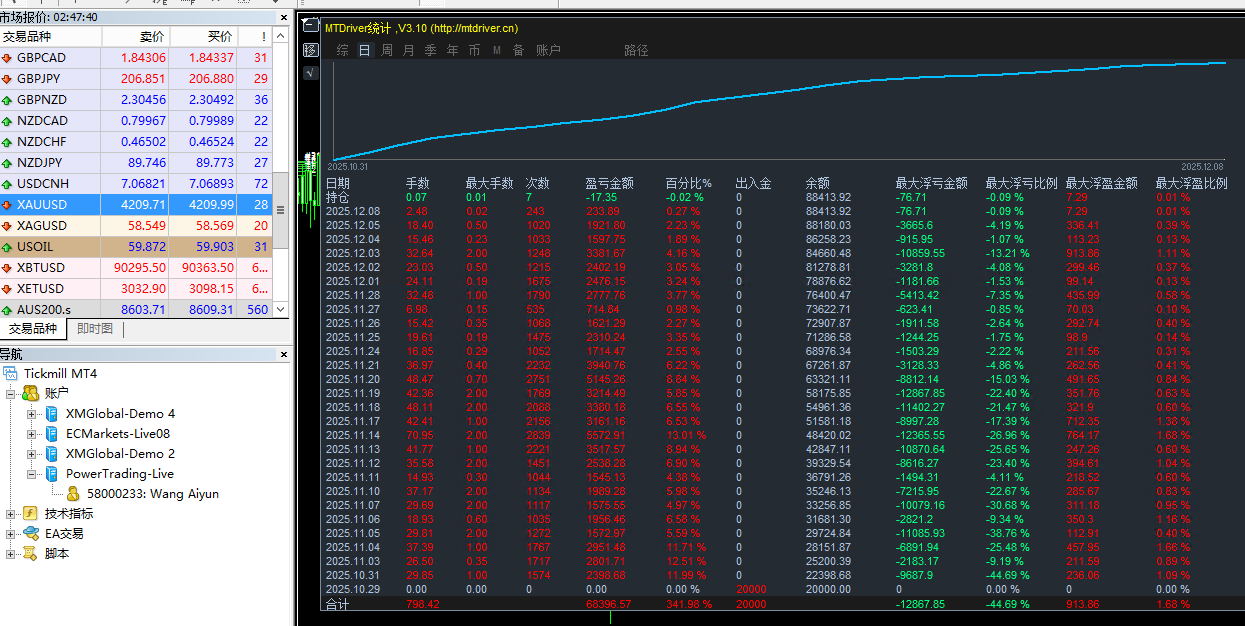Image resolution: width=1245 pixels, height=626 pixels.
Task: Click the user icon of 58000233 account
Action: click(x=73, y=494)
